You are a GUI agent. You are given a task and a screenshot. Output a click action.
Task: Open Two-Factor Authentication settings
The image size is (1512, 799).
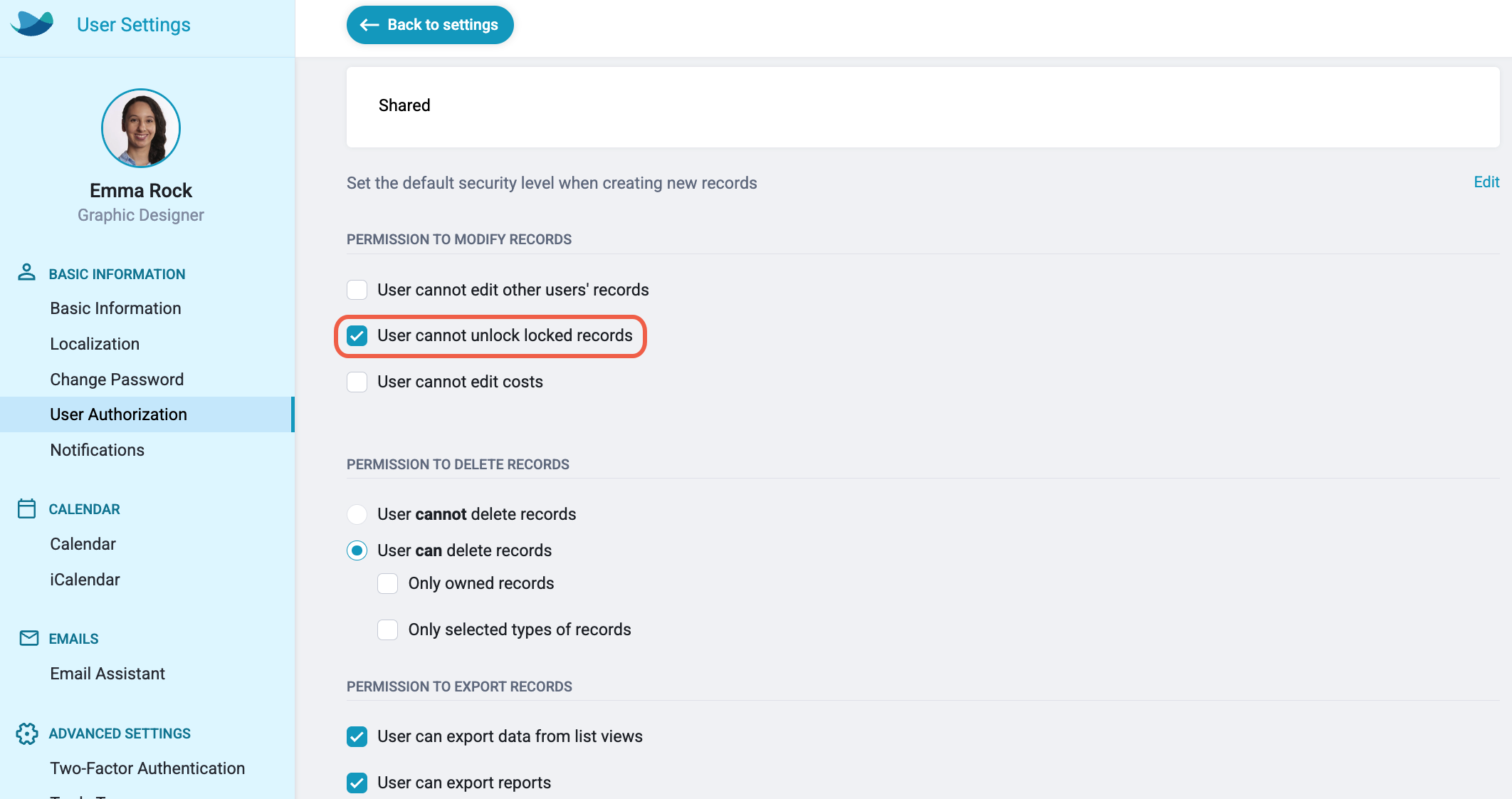(x=147, y=768)
